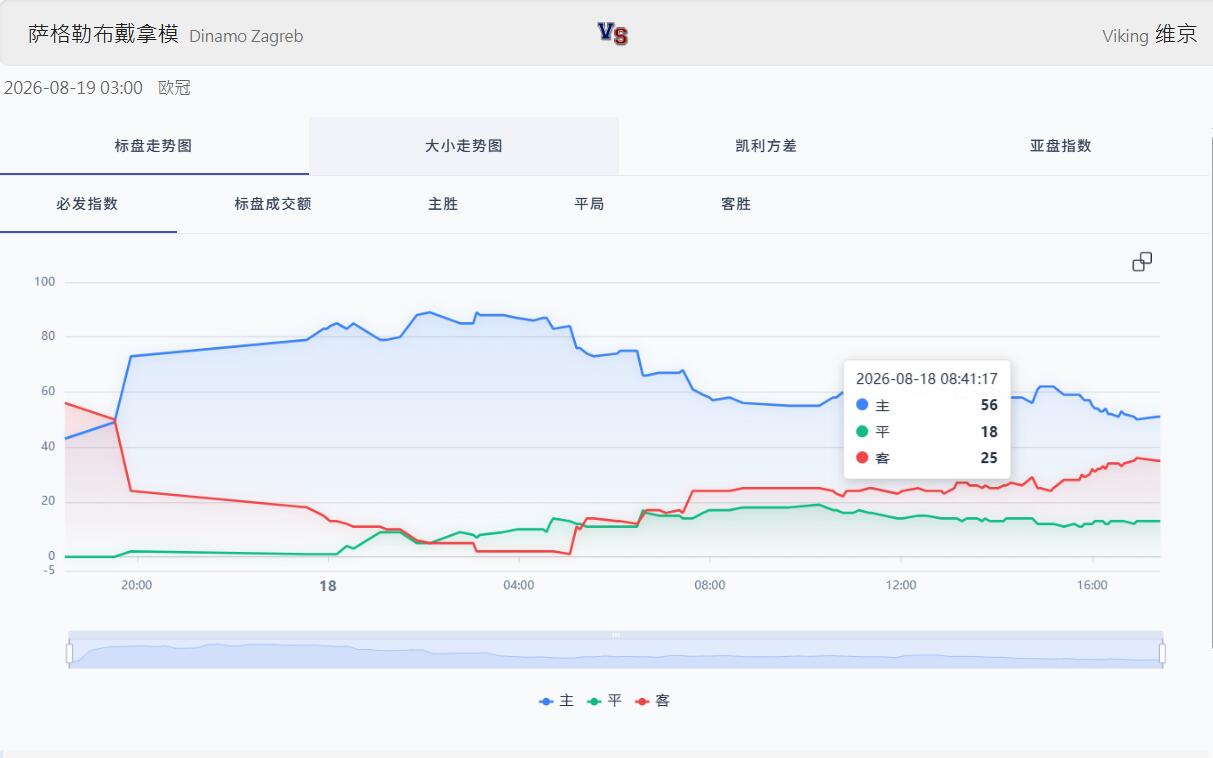1213x758 pixels.
Task: Click the zoom overview mini-chart
Action: [x=616, y=654]
